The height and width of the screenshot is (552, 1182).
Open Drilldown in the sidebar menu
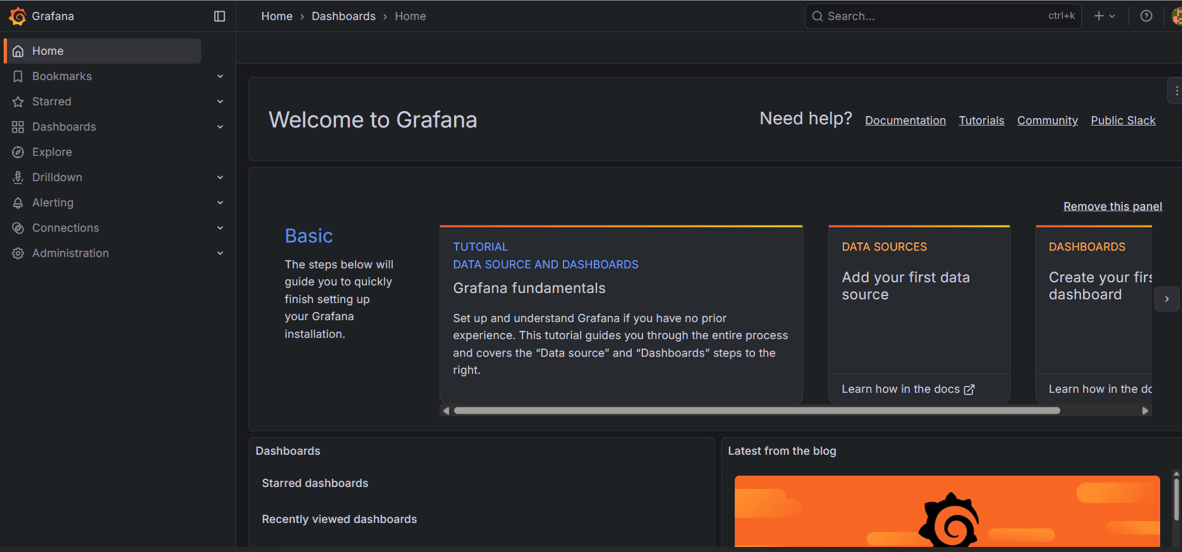(x=57, y=178)
